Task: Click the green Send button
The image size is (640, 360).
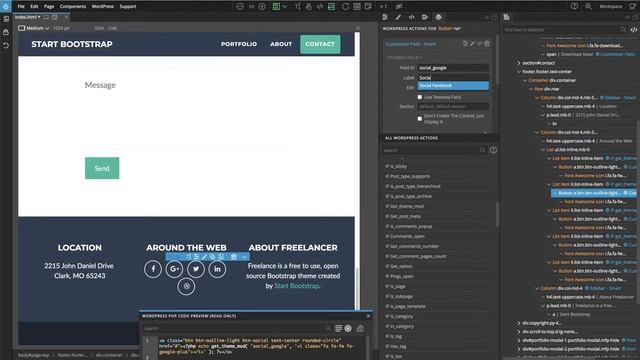Action: (x=102, y=168)
